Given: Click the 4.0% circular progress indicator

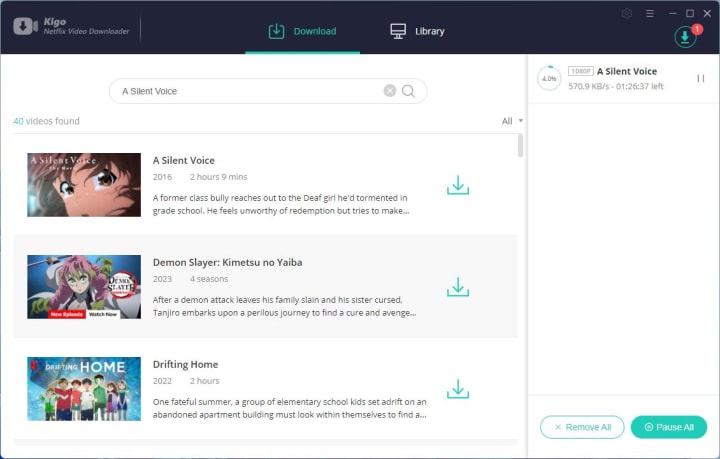Looking at the screenshot, I should pos(549,78).
